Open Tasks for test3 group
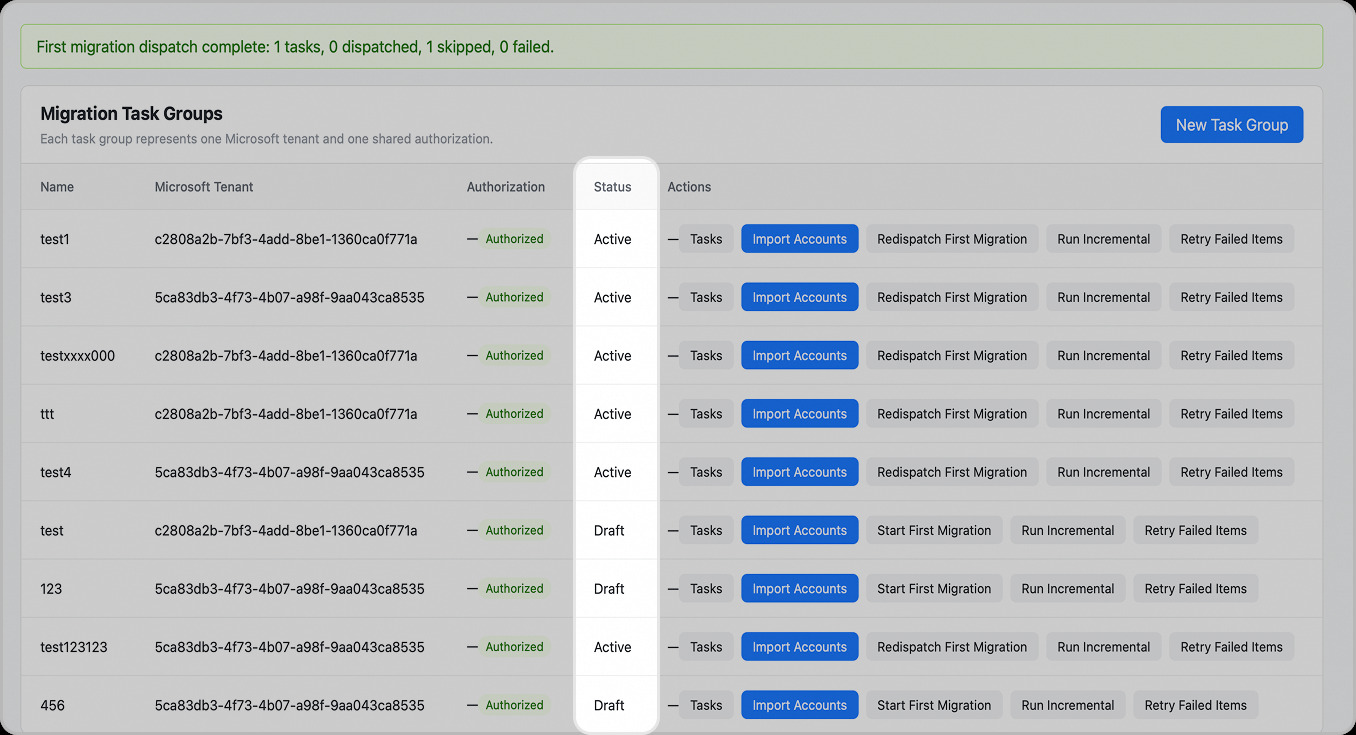 (706, 297)
